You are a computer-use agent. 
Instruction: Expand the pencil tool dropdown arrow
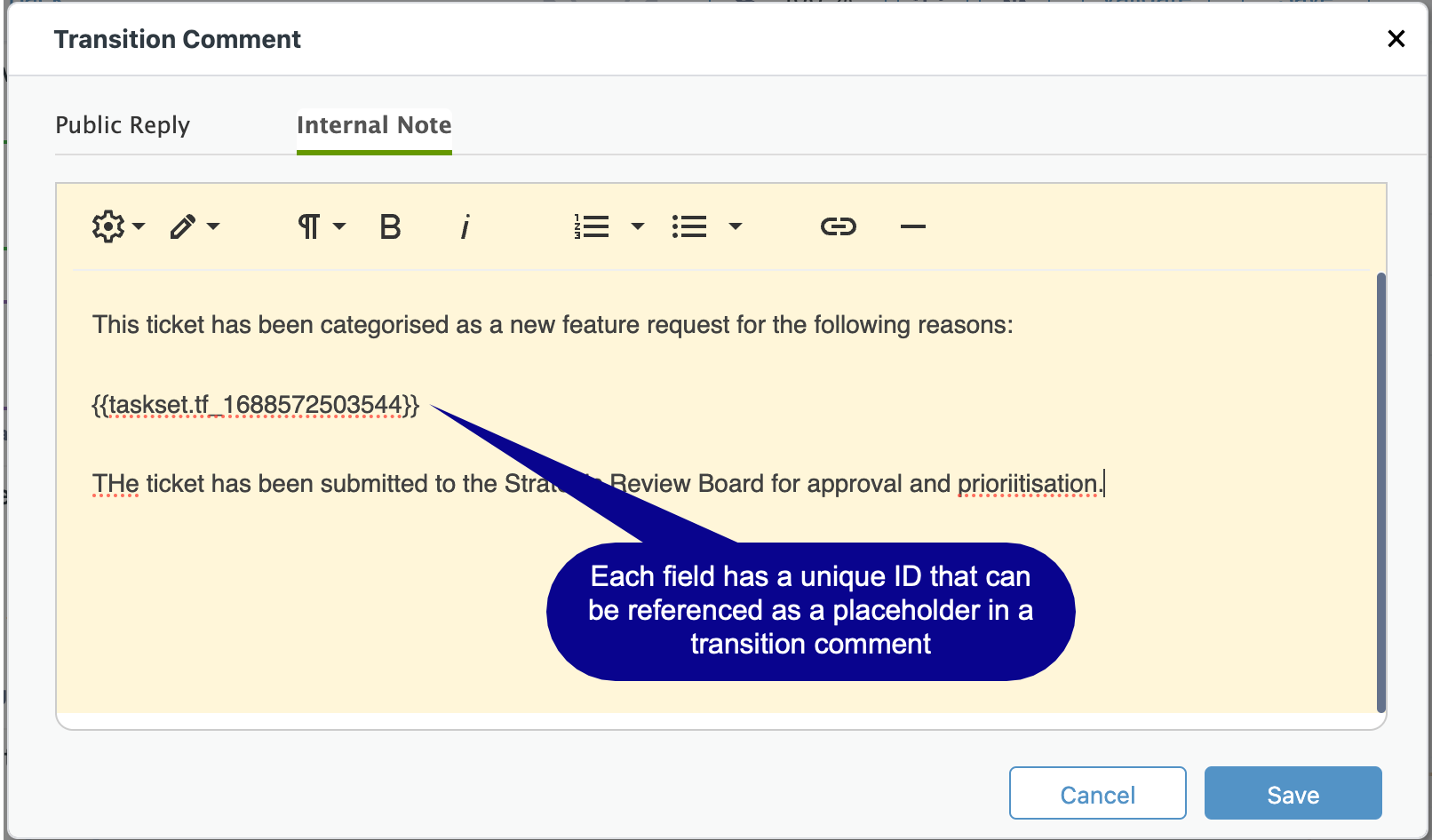213,226
